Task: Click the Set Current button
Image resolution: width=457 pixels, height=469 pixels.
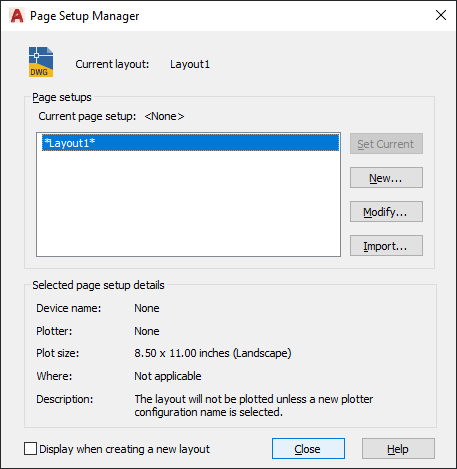Action: [386, 144]
